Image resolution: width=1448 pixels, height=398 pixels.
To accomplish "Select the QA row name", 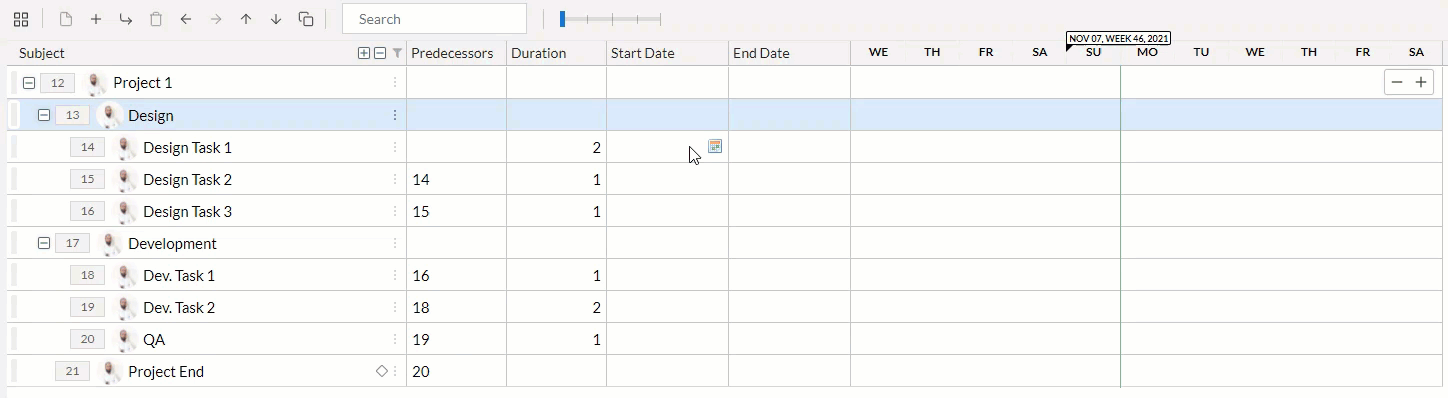I will click(x=154, y=339).
